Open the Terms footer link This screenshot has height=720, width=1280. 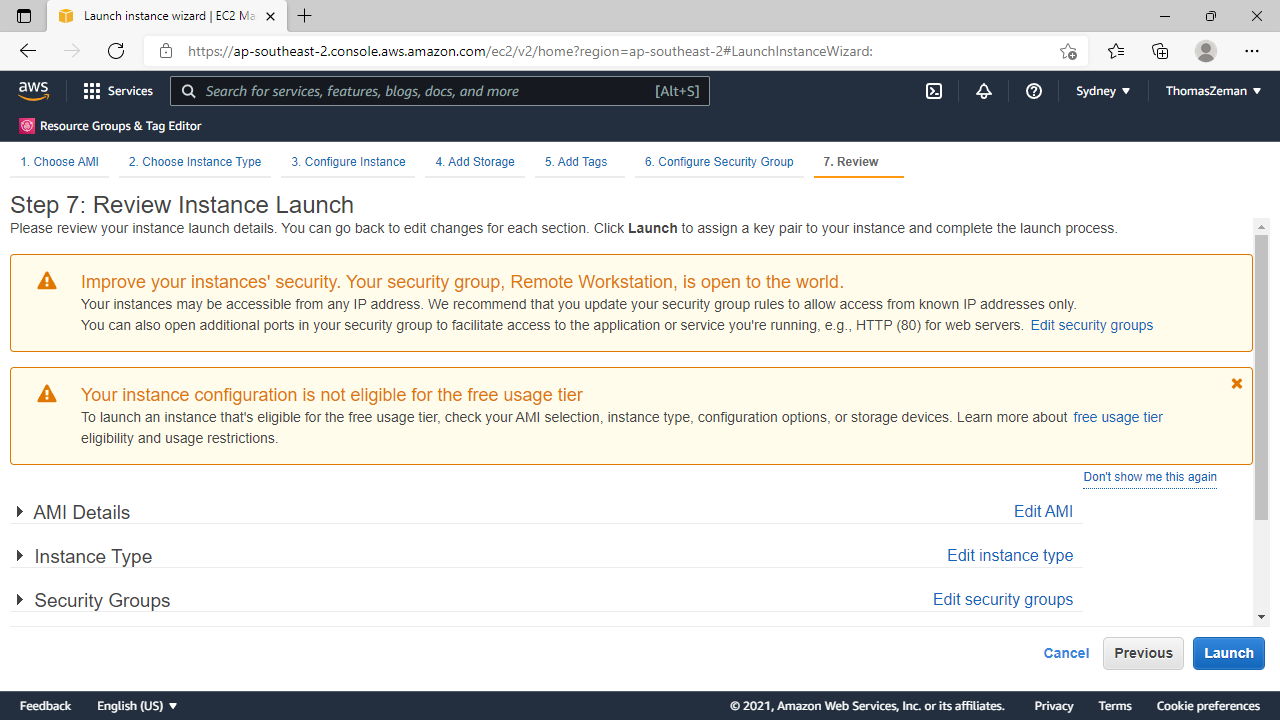click(x=1115, y=706)
